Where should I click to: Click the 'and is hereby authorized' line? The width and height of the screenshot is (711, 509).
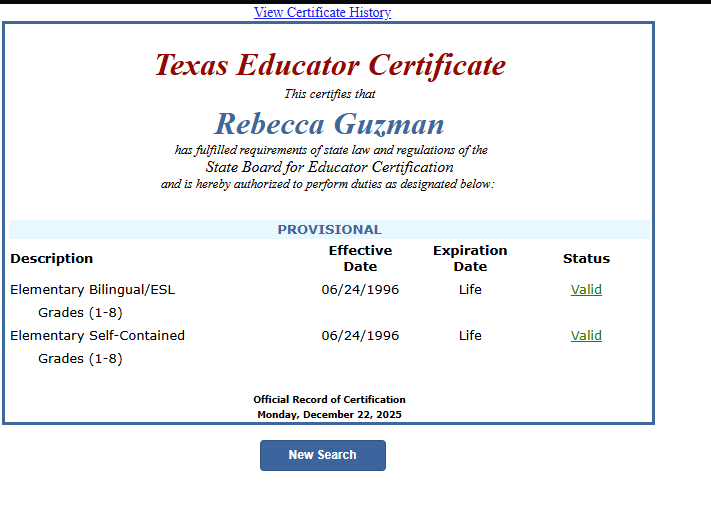(x=327, y=184)
